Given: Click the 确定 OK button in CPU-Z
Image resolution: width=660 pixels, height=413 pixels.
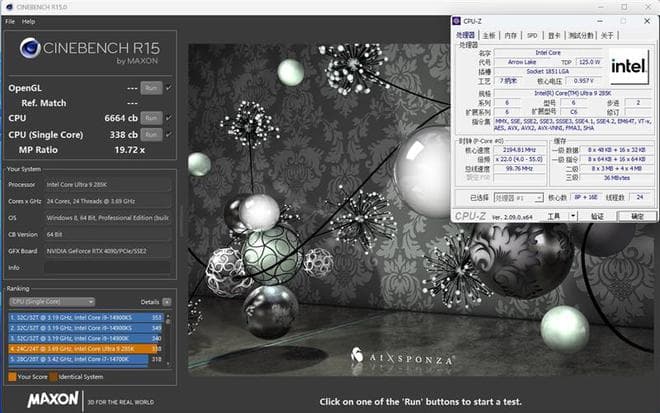Looking at the screenshot, I should click(637, 216).
